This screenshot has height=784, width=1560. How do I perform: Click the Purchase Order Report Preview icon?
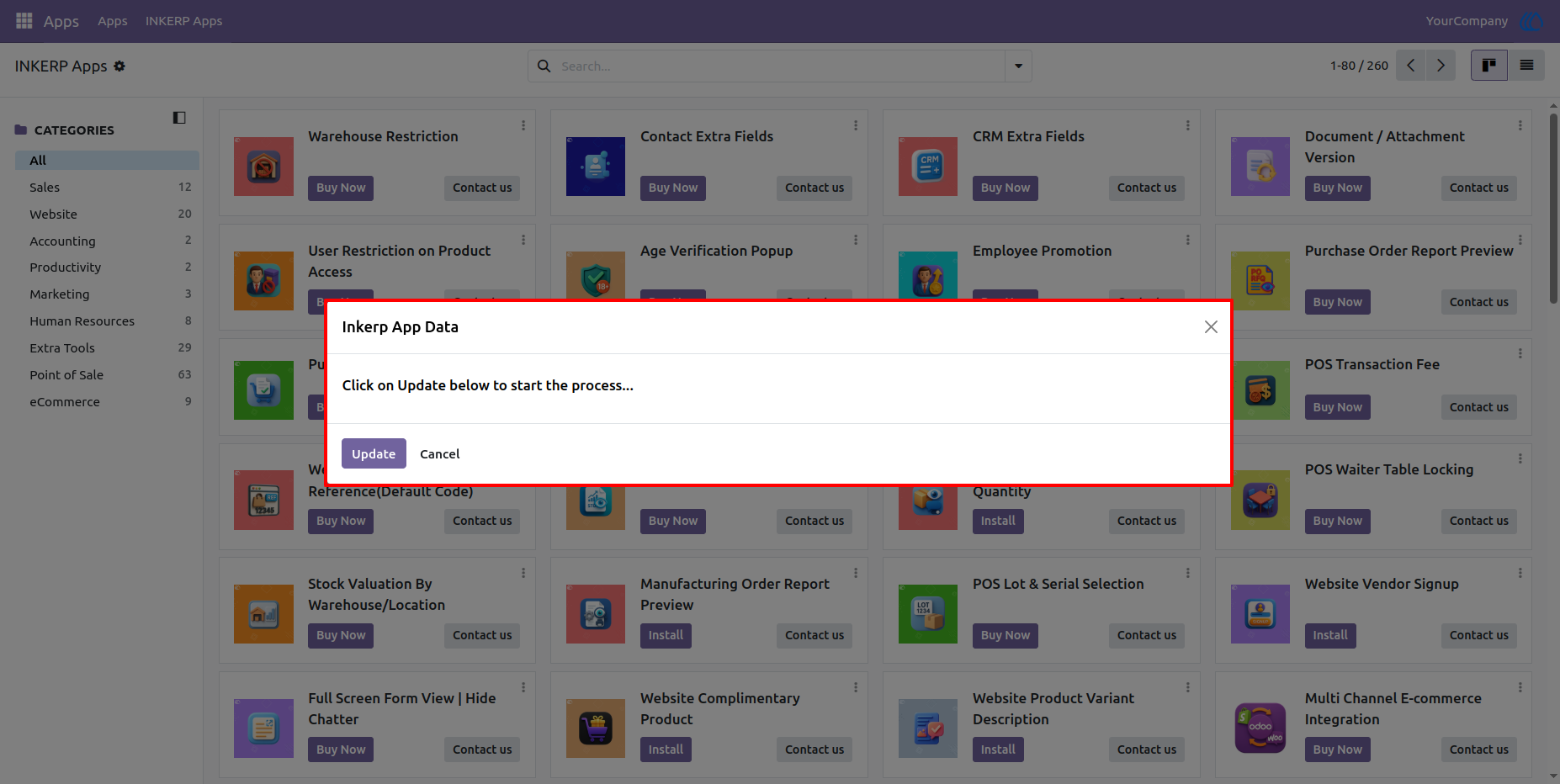[x=1260, y=281]
